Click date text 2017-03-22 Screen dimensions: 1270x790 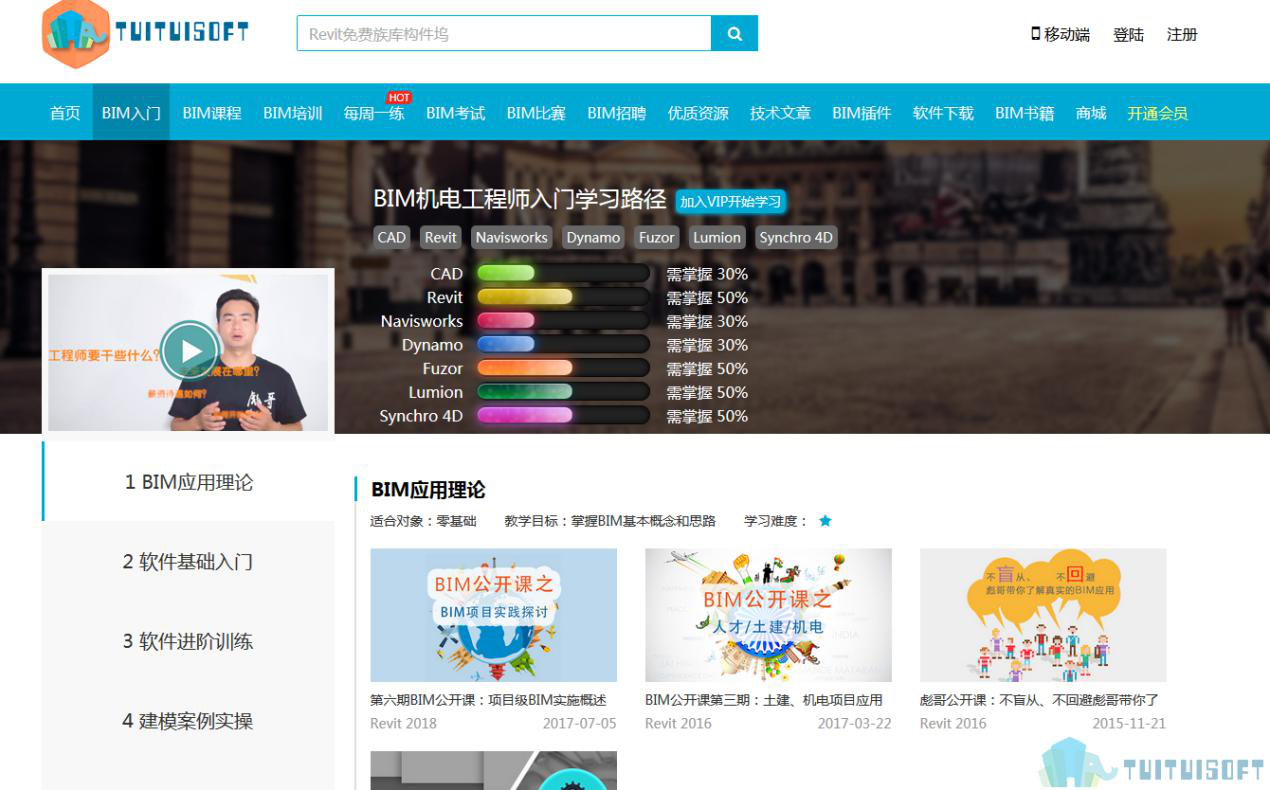(855, 723)
